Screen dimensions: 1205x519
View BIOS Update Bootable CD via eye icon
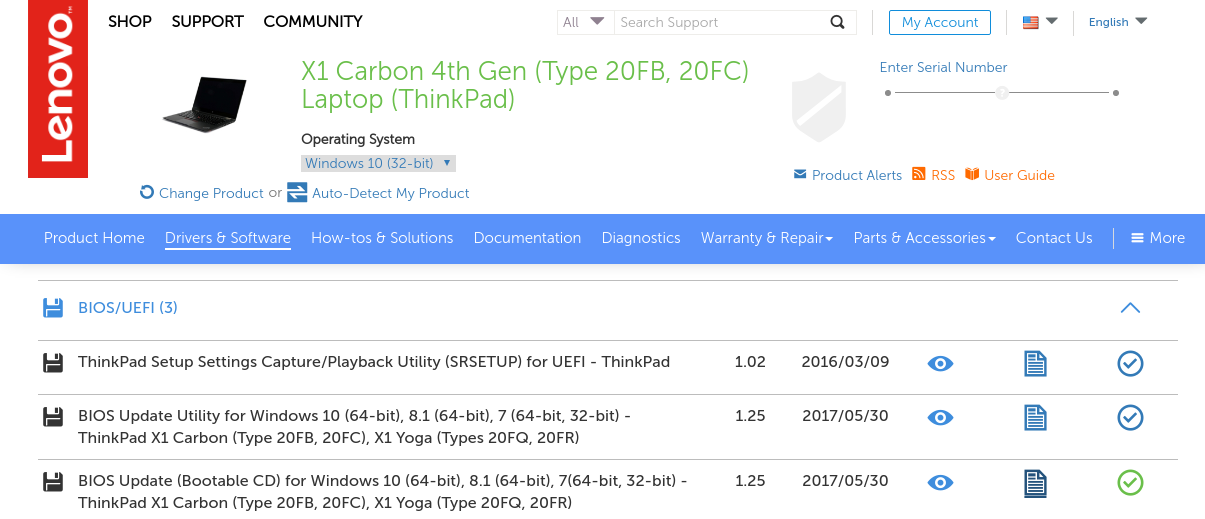coord(940,483)
